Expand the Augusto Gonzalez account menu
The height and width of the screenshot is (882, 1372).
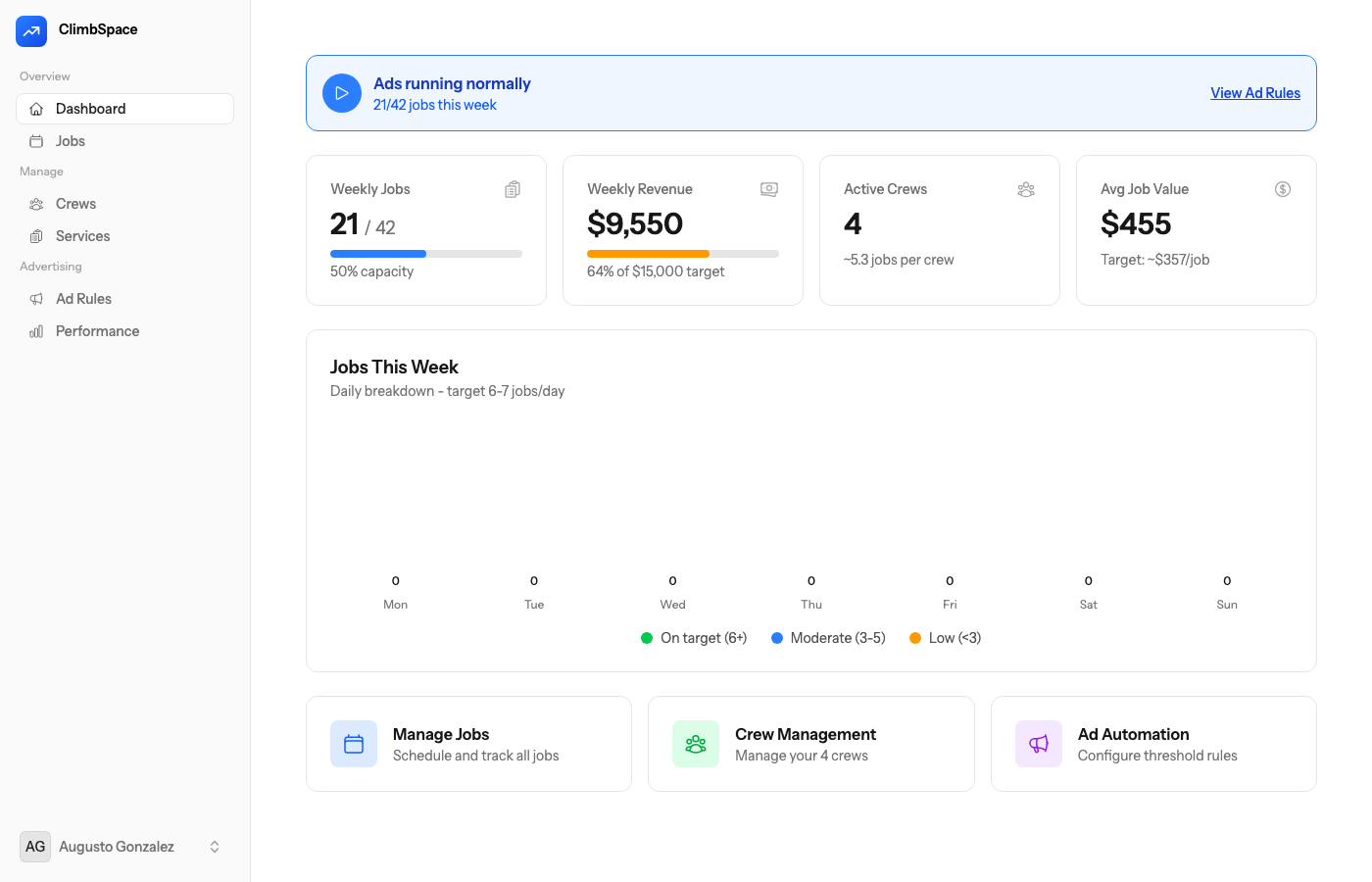coord(215,847)
